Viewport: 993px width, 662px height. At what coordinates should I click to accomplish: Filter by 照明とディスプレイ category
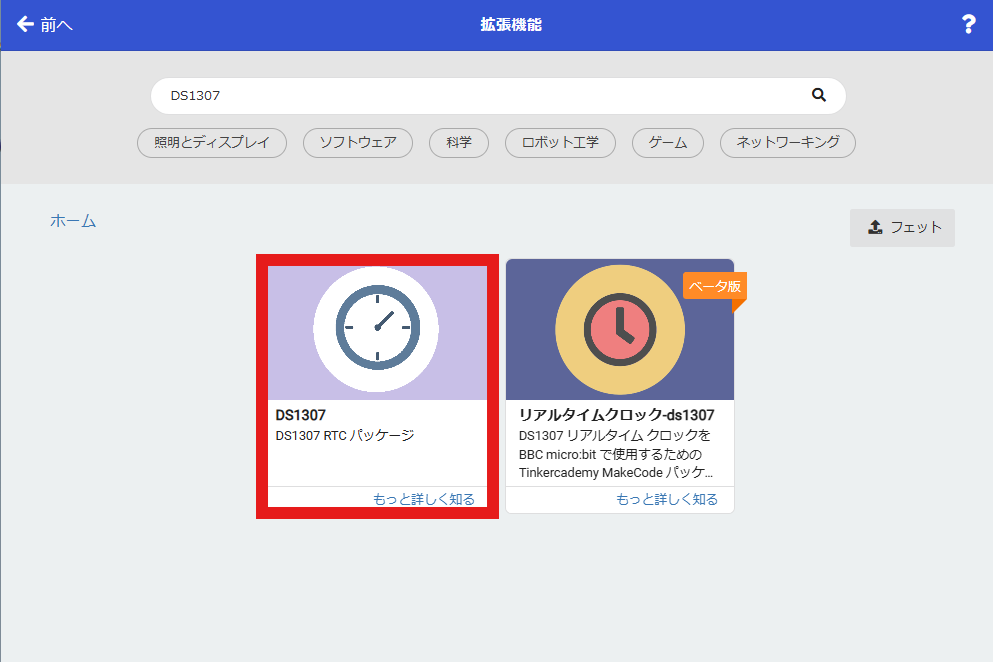[212, 143]
